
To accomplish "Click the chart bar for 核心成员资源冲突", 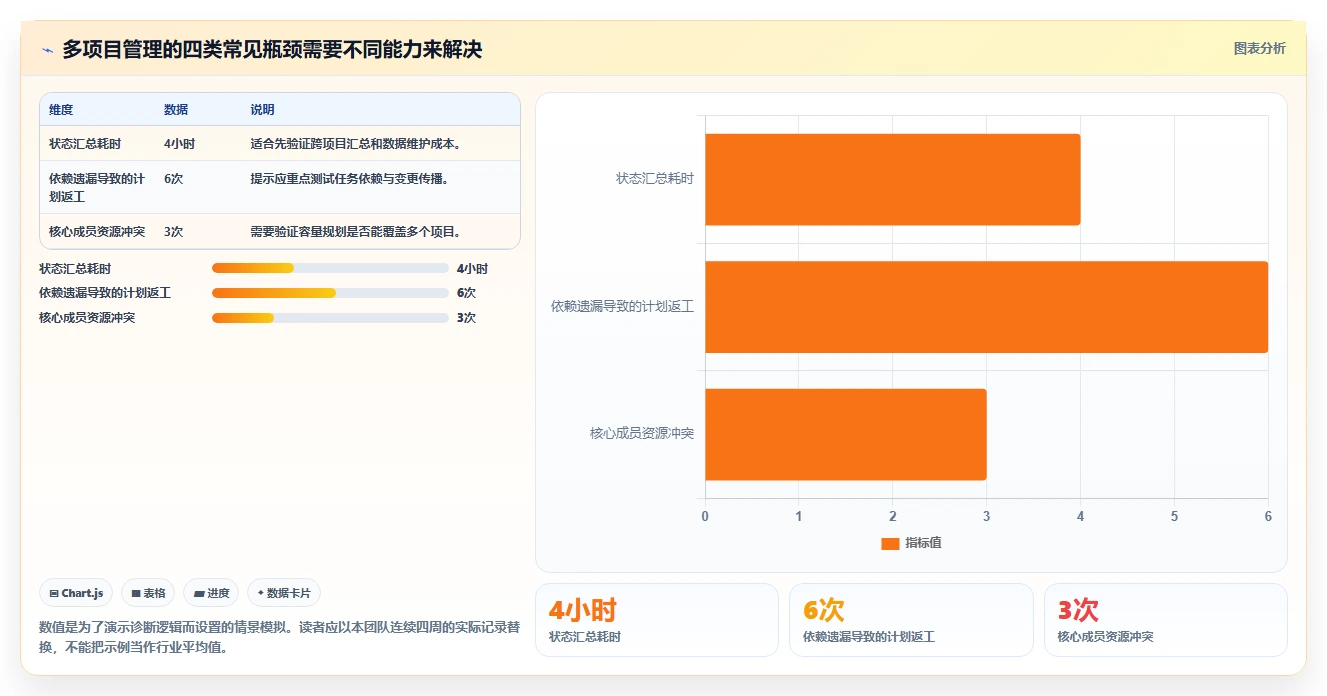I will click(x=846, y=434).
